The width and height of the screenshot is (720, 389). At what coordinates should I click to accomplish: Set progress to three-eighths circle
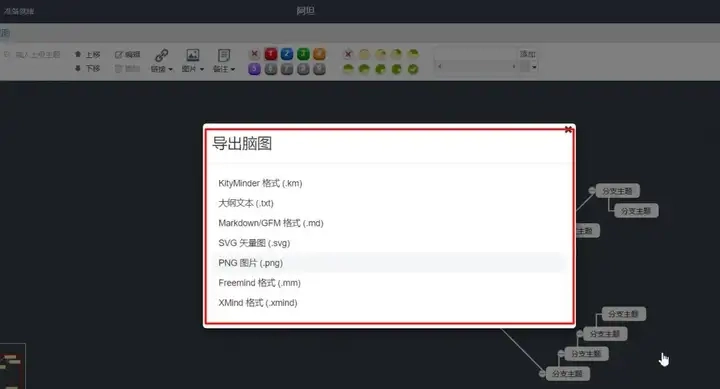point(413,54)
